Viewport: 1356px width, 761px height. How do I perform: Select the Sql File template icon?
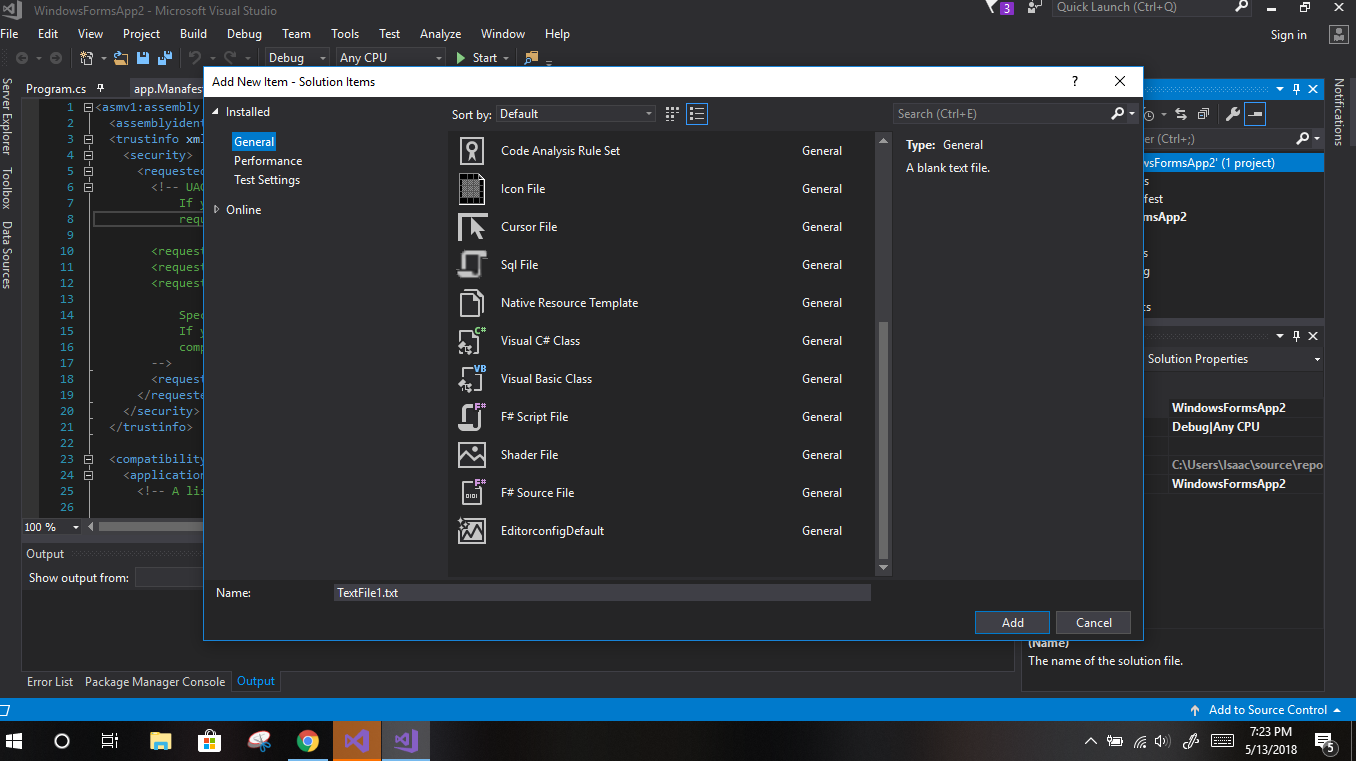tap(472, 265)
